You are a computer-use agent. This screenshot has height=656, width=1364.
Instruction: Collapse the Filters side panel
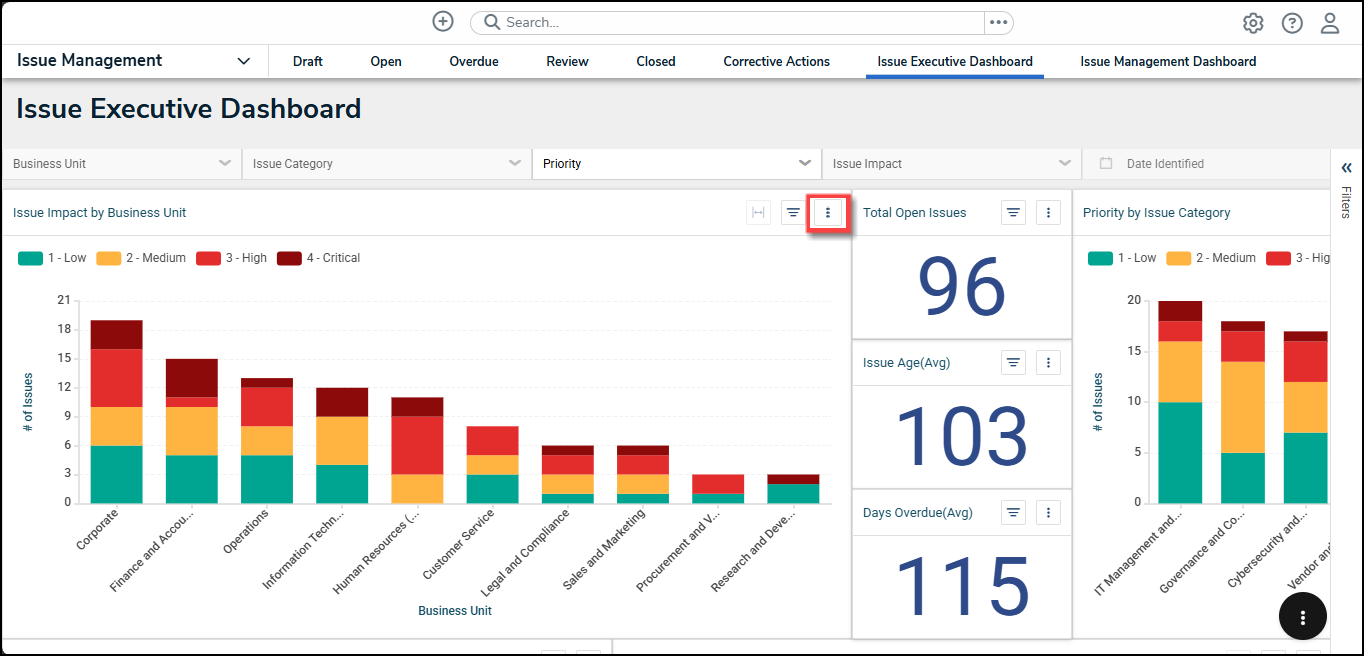(x=1346, y=168)
